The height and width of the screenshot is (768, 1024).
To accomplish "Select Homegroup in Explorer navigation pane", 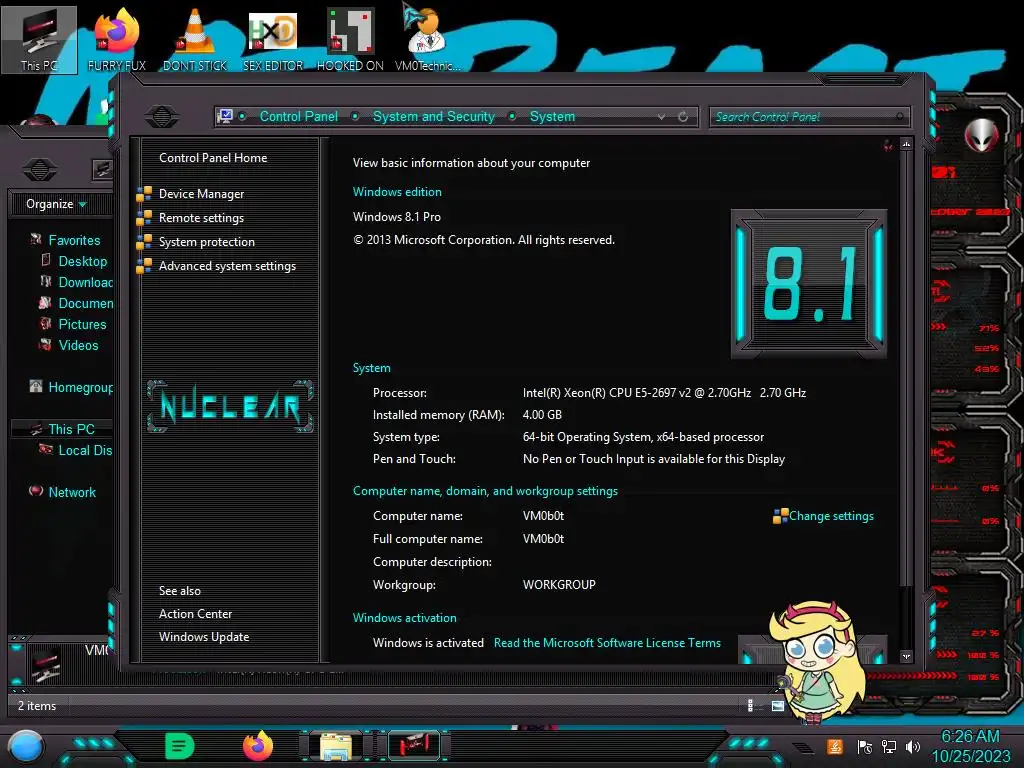I will coord(80,387).
